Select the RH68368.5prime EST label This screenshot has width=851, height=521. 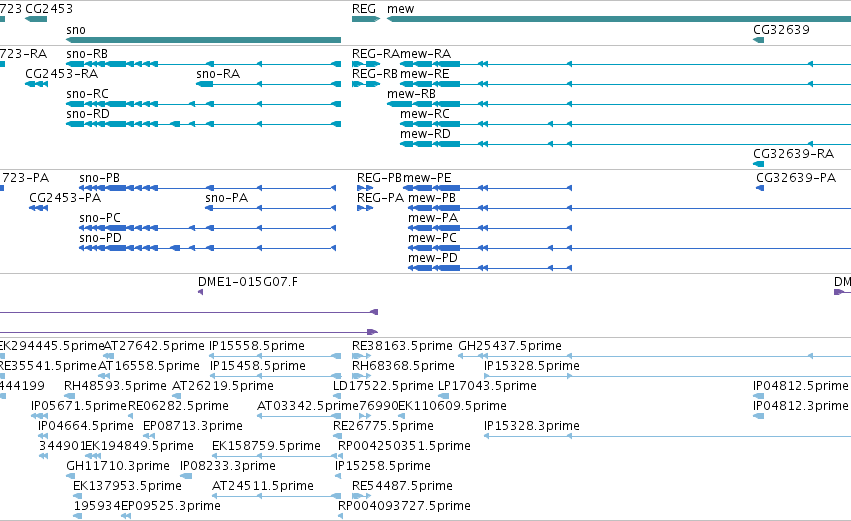(x=403, y=366)
